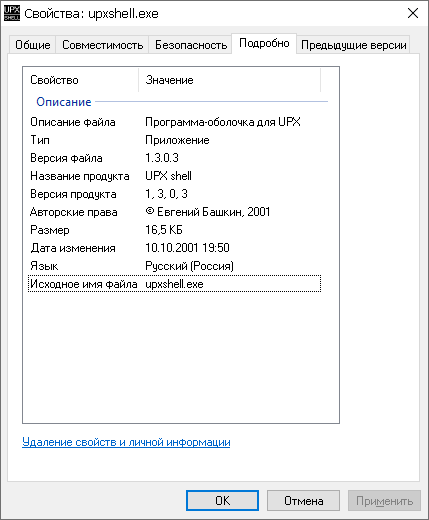Click product name value UPX shell
The image size is (429, 520).
click(168, 176)
